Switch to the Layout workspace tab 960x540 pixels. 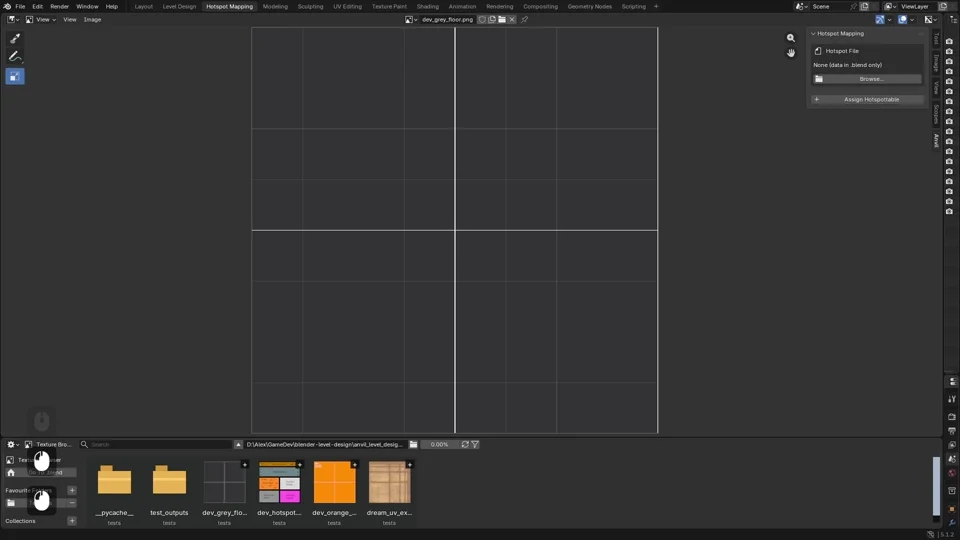[144, 6]
